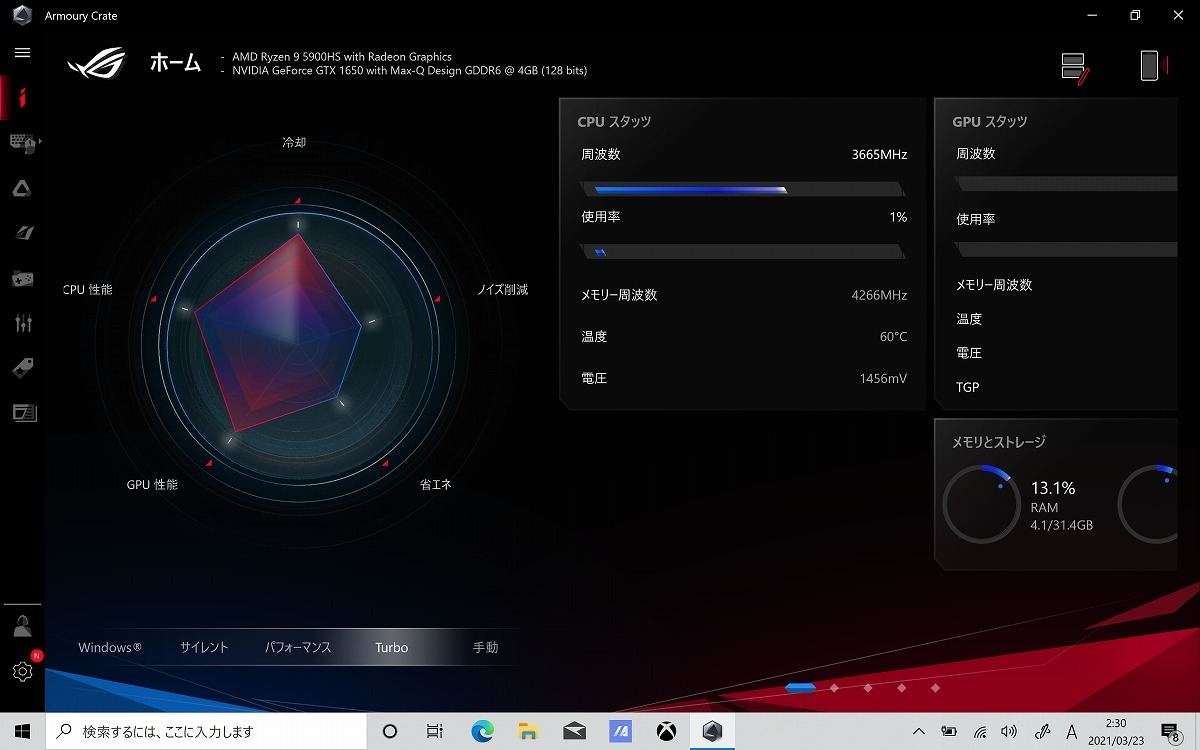
Task: Click the RAM usage circular gauge
Action: 981,503
